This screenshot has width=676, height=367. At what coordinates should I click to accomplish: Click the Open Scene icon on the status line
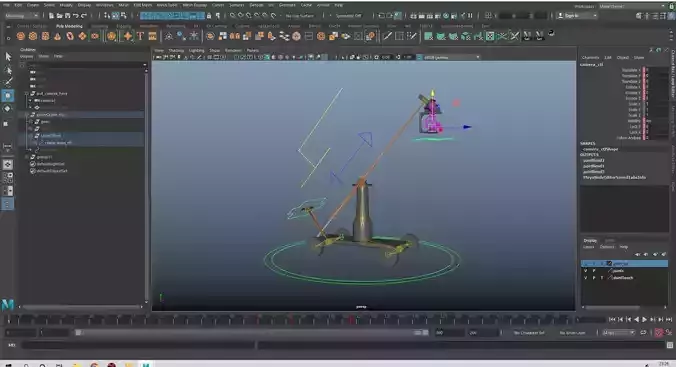coord(59,16)
